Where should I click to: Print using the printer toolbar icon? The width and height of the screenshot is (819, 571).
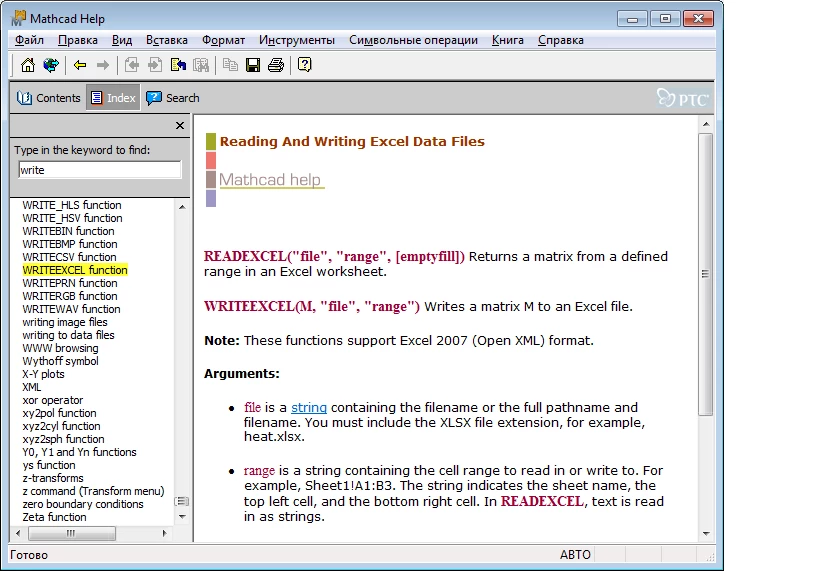click(276, 65)
